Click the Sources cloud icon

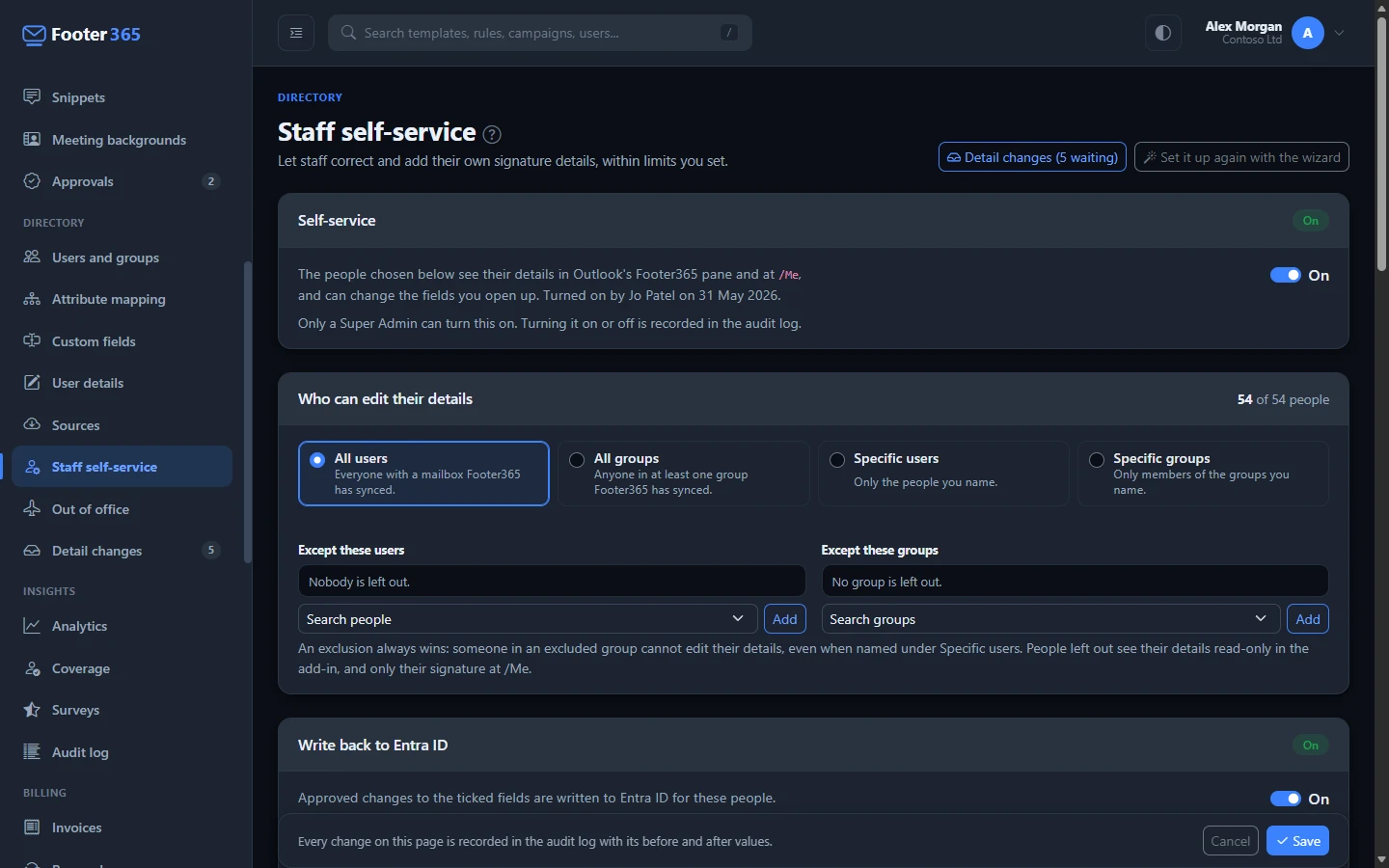32,425
